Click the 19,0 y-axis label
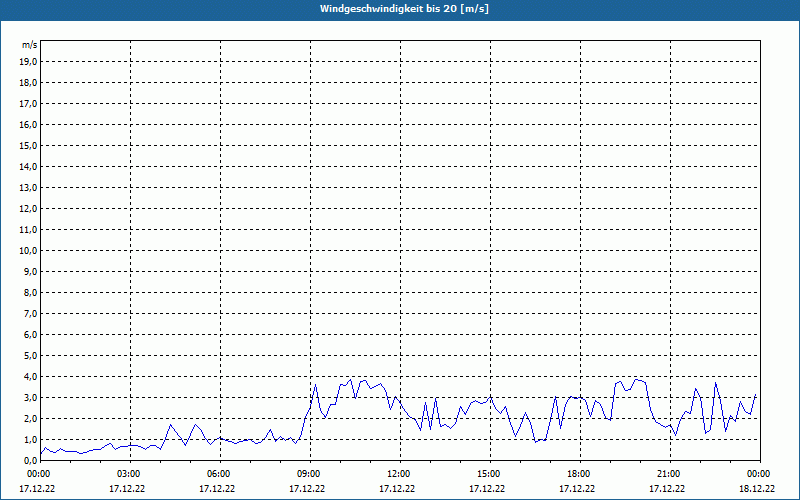The image size is (800, 500). [x=28, y=62]
